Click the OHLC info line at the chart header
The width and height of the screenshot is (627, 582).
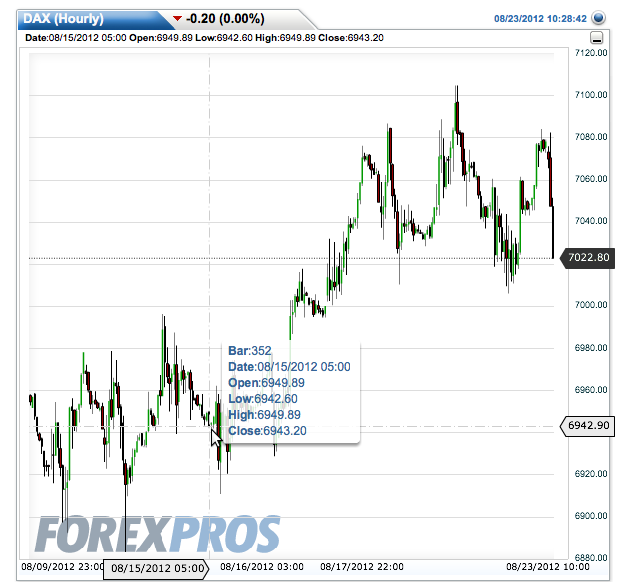tap(204, 38)
